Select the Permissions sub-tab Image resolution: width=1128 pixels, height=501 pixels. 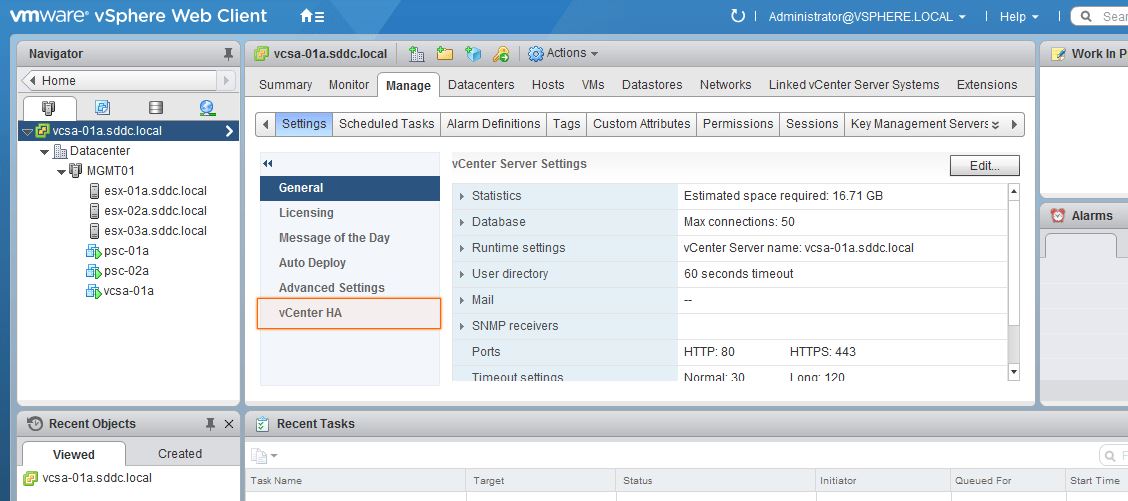(x=738, y=124)
